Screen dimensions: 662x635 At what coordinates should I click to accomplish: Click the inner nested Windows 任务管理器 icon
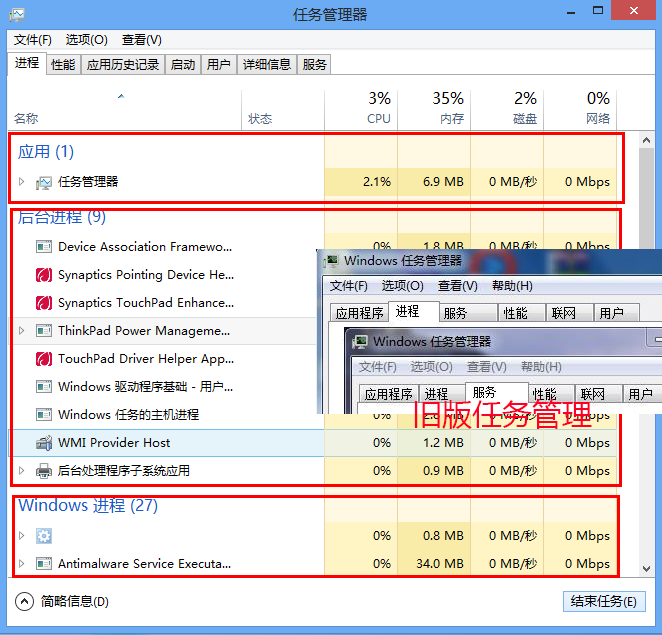point(360,341)
